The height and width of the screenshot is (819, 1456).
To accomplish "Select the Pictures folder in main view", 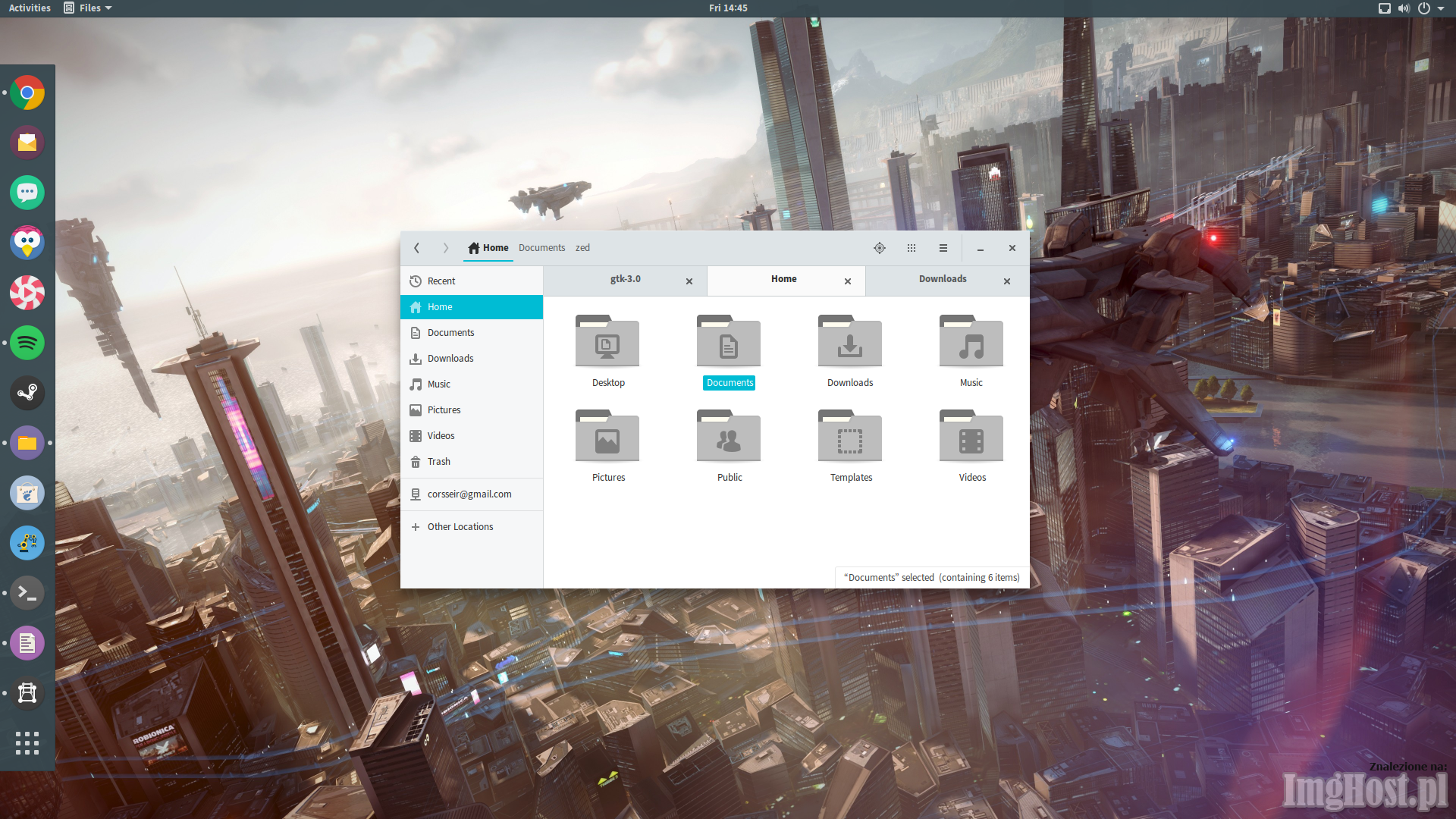I will tap(607, 436).
